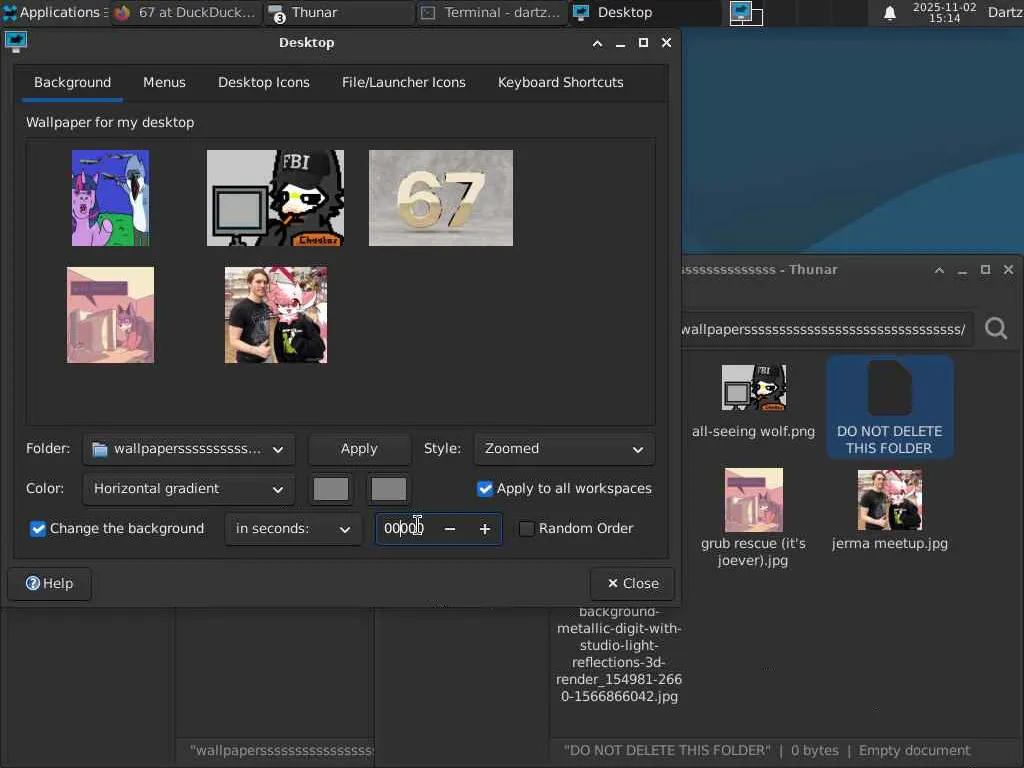The width and height of the screenshot is (1024, 768).
Task: Click the Apply button
Action: click(359, 449)
